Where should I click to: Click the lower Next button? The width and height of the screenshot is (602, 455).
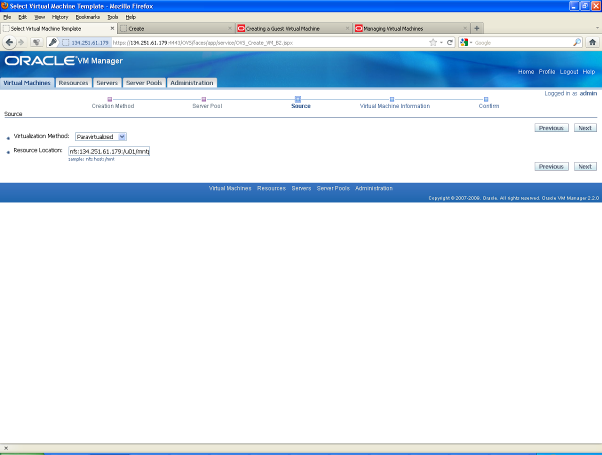(x=585, y=166)
